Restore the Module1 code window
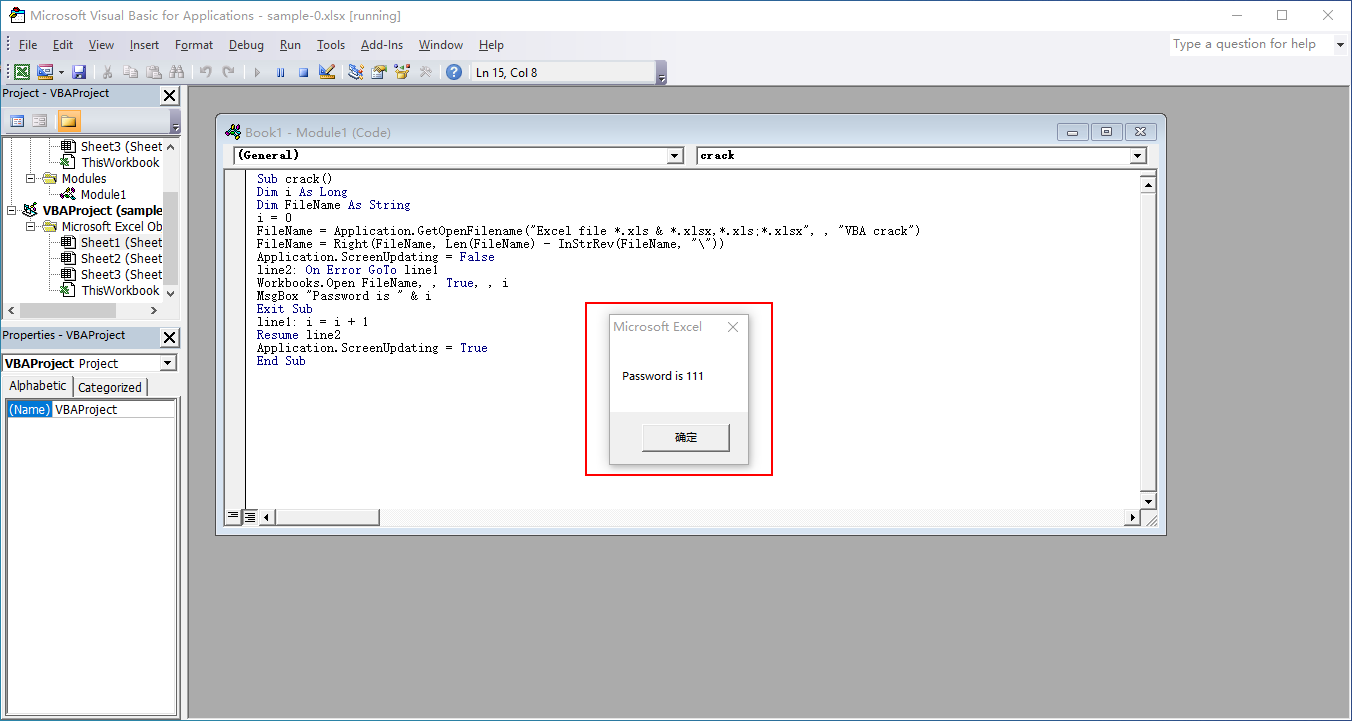This screenshot has height=721, width=1352. point(1107,132)
